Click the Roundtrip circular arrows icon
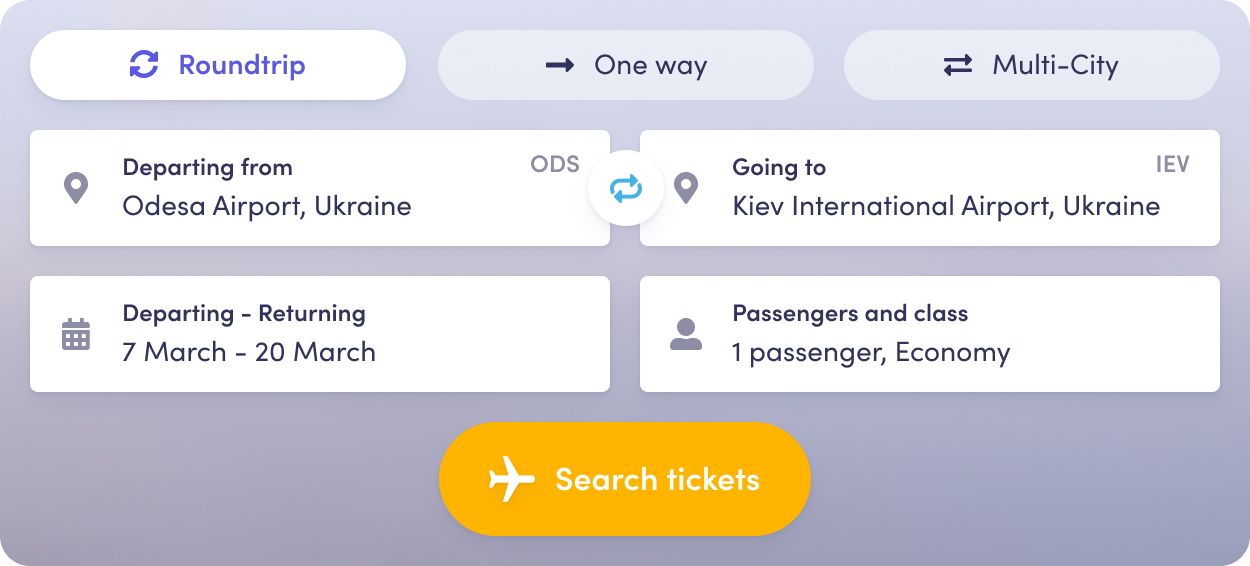1250x566 pixels. (144, 65)
